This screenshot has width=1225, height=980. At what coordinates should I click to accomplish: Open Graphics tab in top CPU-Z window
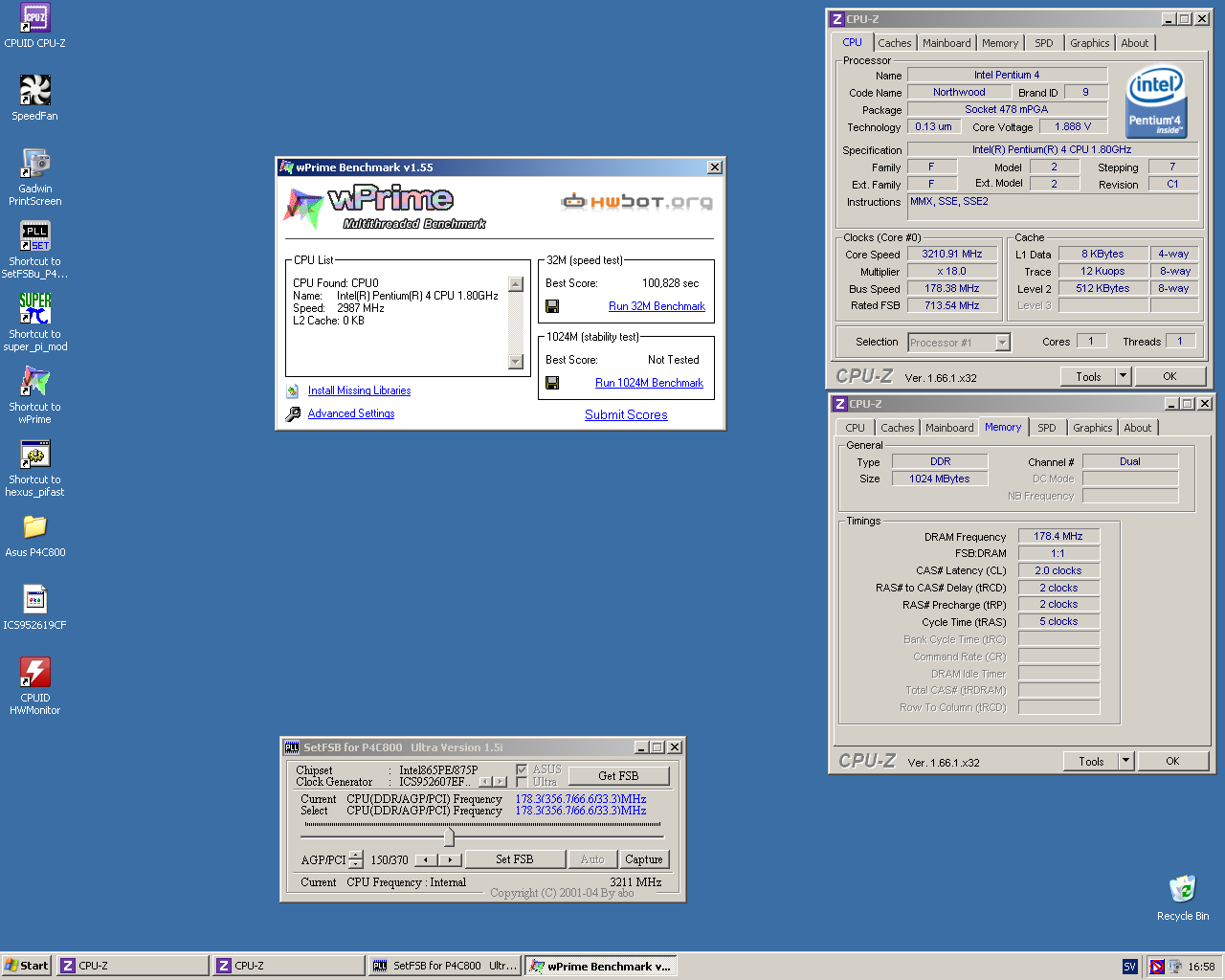[1090, 43]
